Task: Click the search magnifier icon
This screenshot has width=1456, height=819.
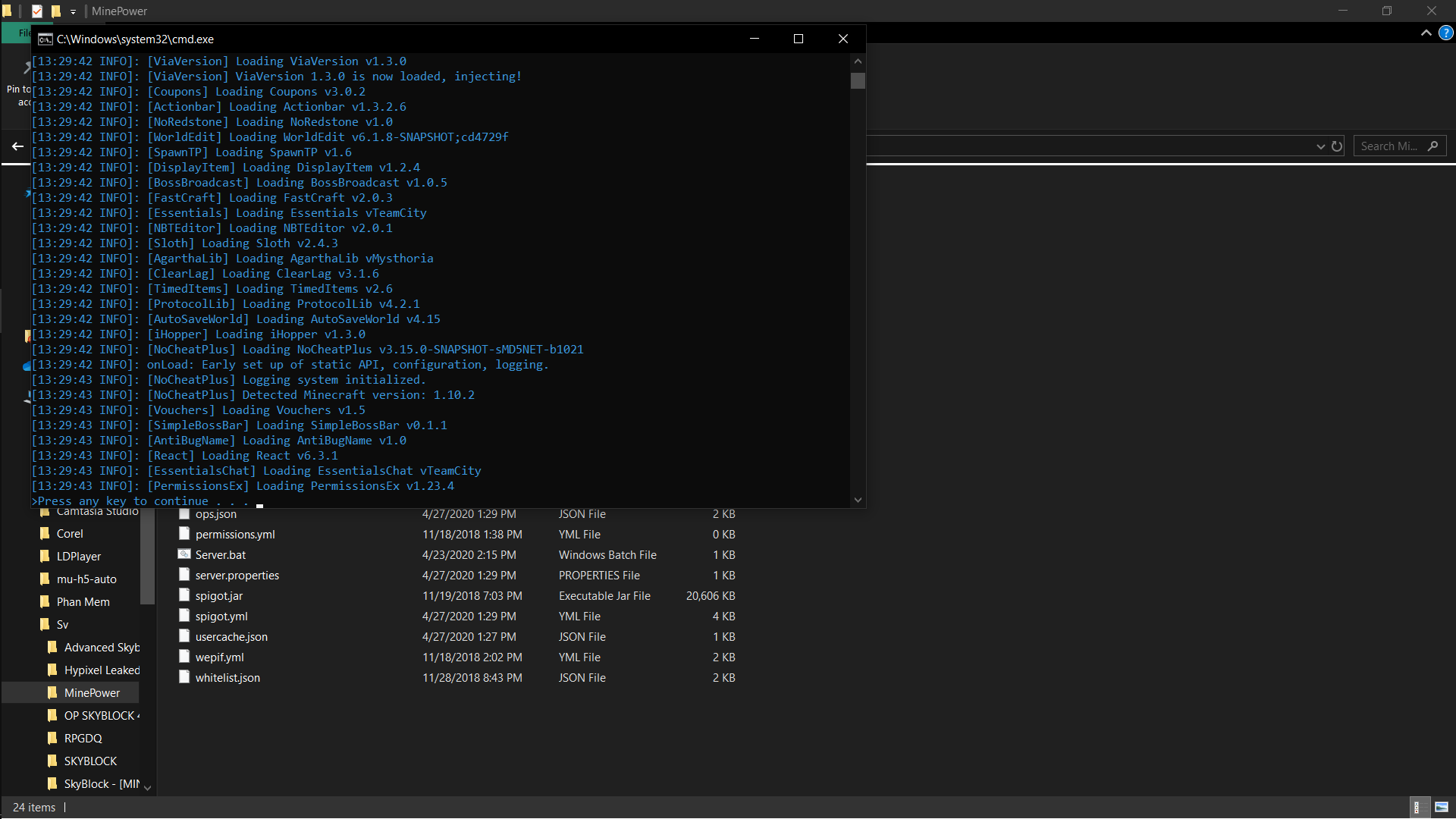Action: pos(1432,146)
